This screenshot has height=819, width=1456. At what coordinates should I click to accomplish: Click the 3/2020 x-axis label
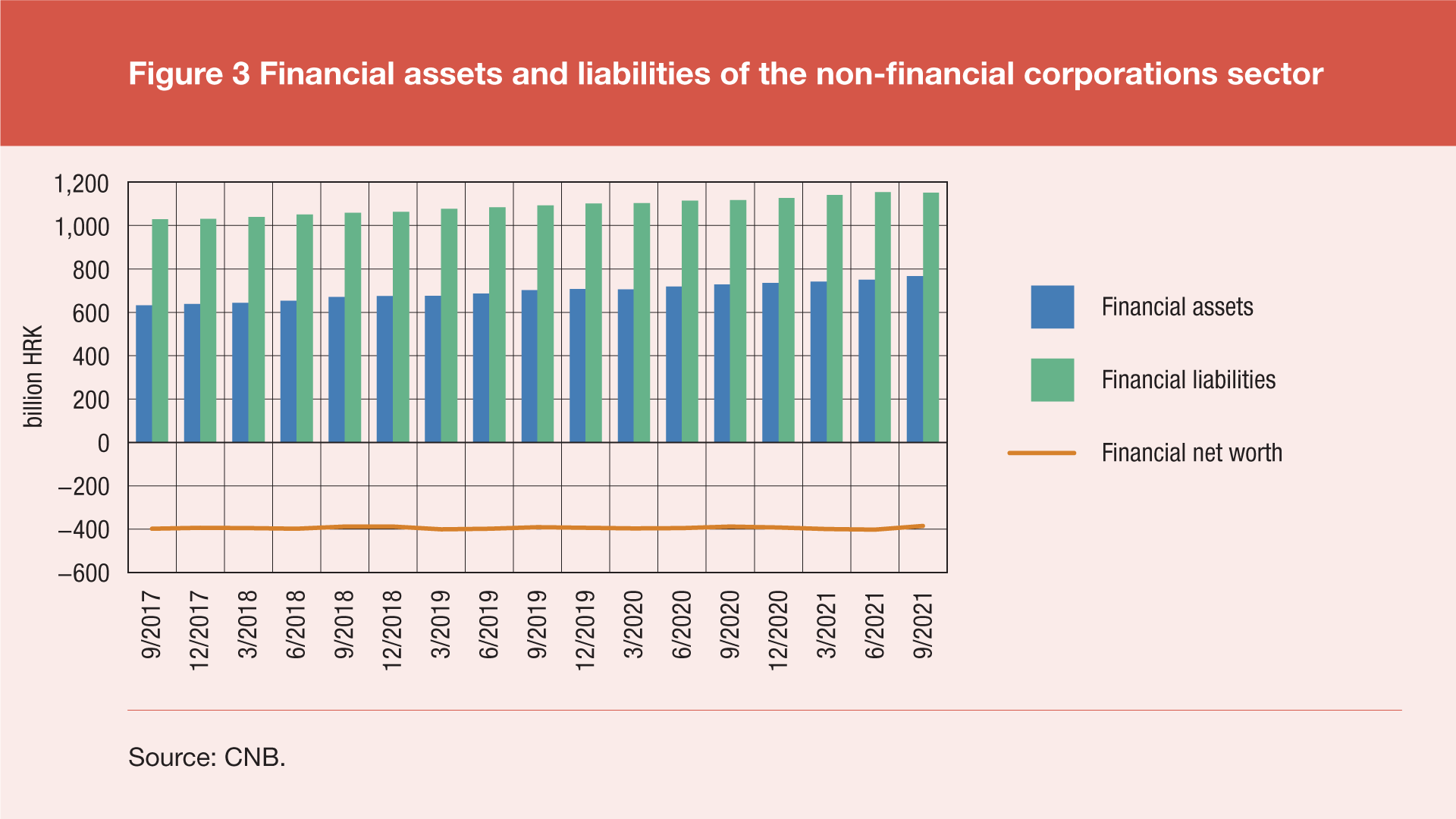click(x=633, y=625)
